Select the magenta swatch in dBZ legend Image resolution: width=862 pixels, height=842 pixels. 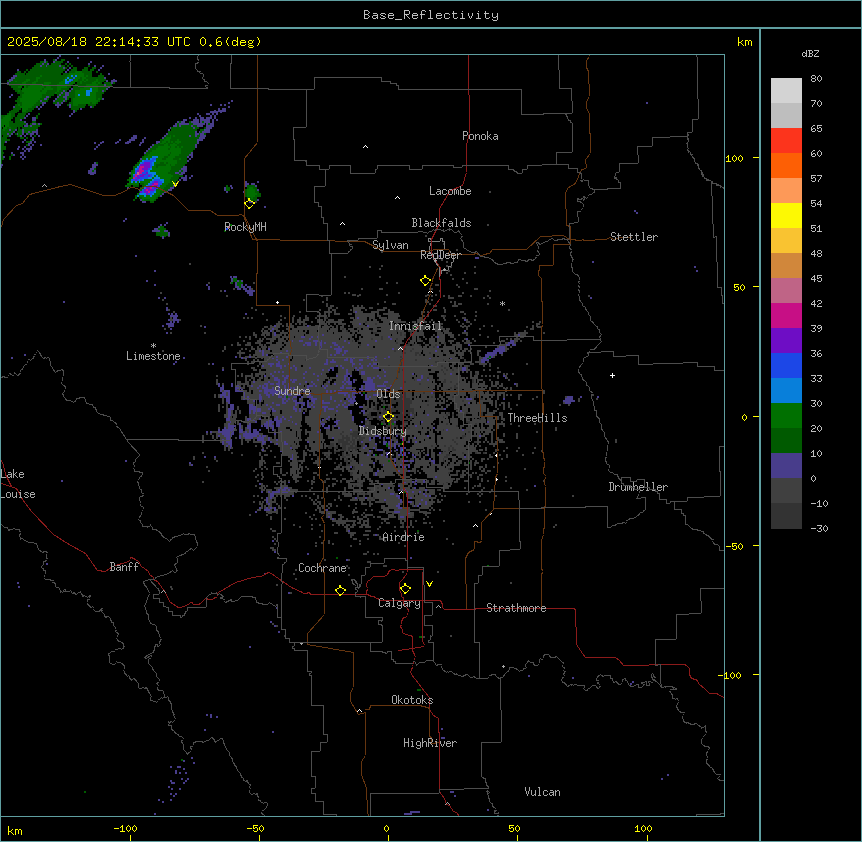click(x=786, y=315)
